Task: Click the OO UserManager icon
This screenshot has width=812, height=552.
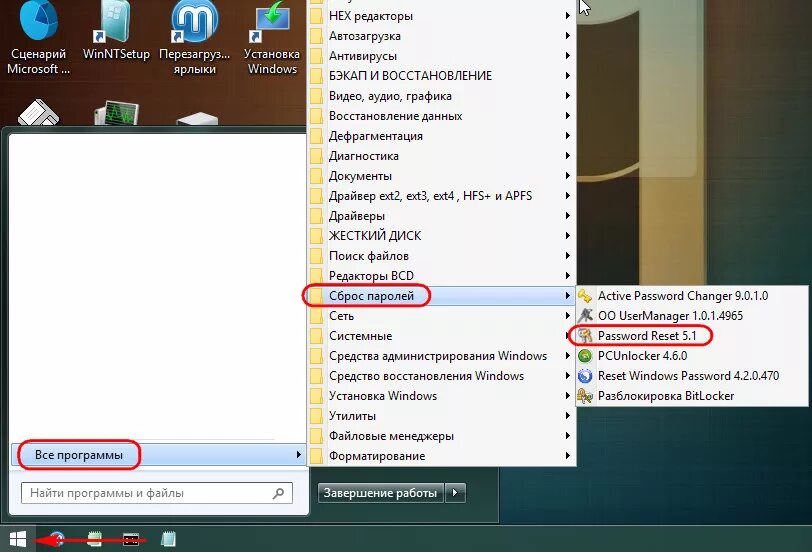Action: coord(585,316)
